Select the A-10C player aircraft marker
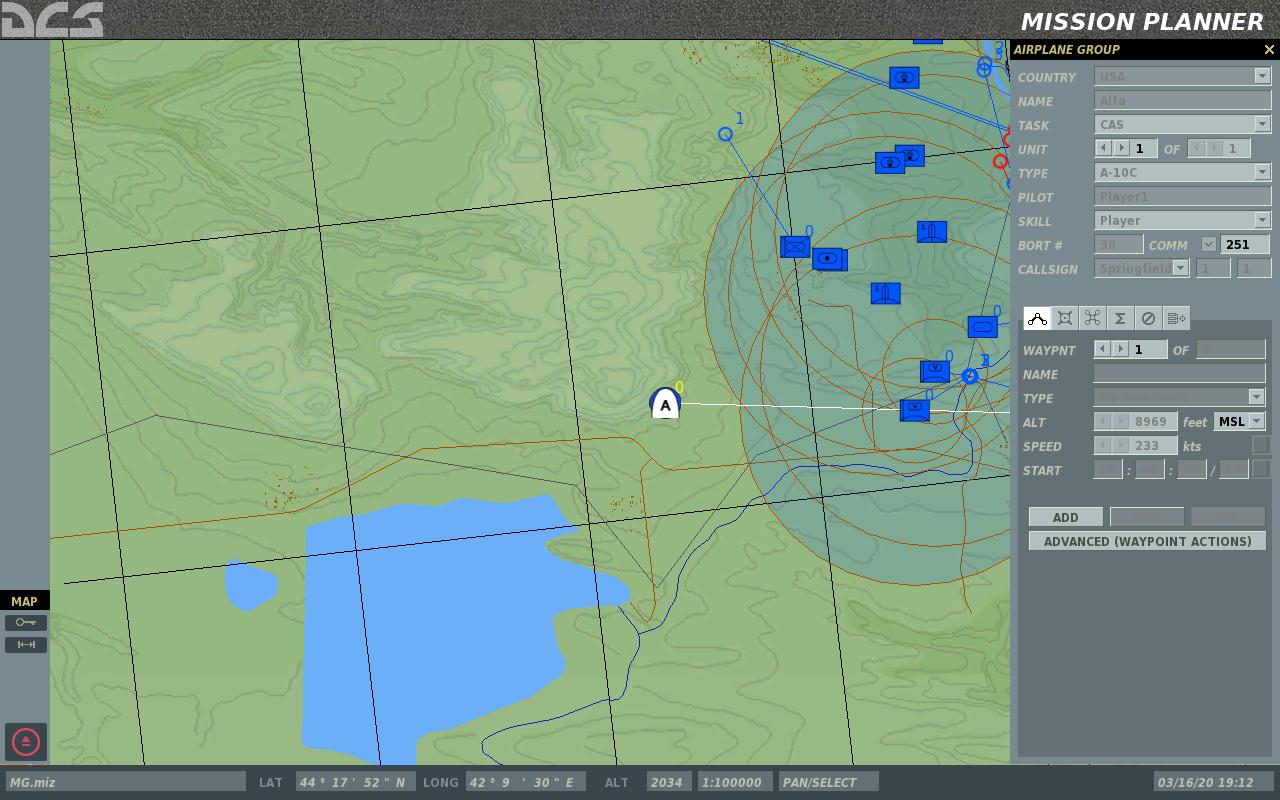 (x=665, y=404)
